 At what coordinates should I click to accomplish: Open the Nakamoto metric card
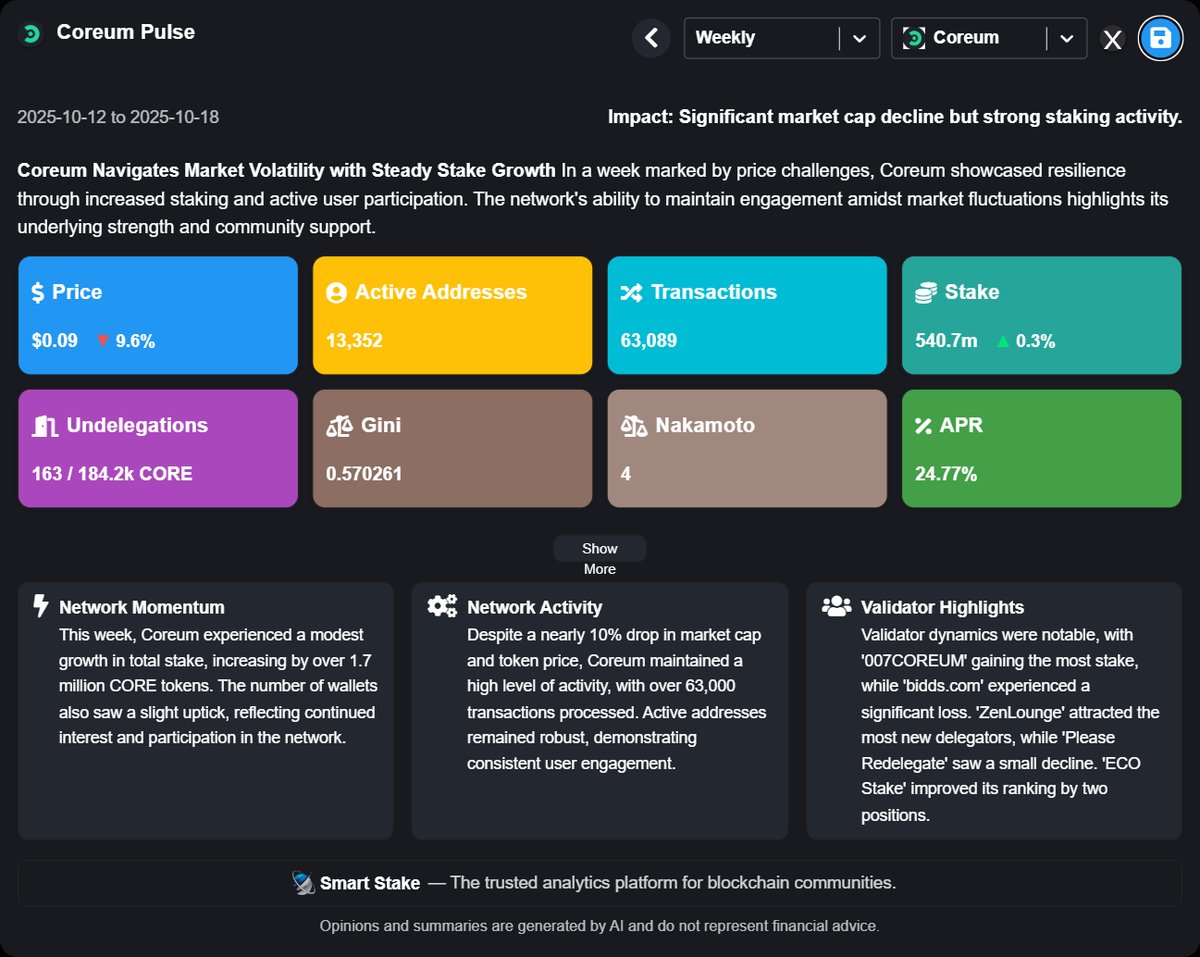point(747,448)
